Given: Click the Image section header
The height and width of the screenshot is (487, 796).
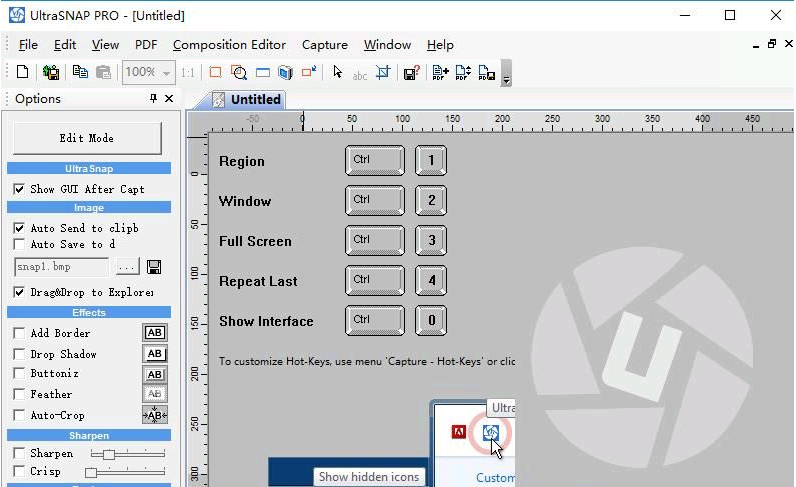Looking at the screenshot, I should [89, 207].
